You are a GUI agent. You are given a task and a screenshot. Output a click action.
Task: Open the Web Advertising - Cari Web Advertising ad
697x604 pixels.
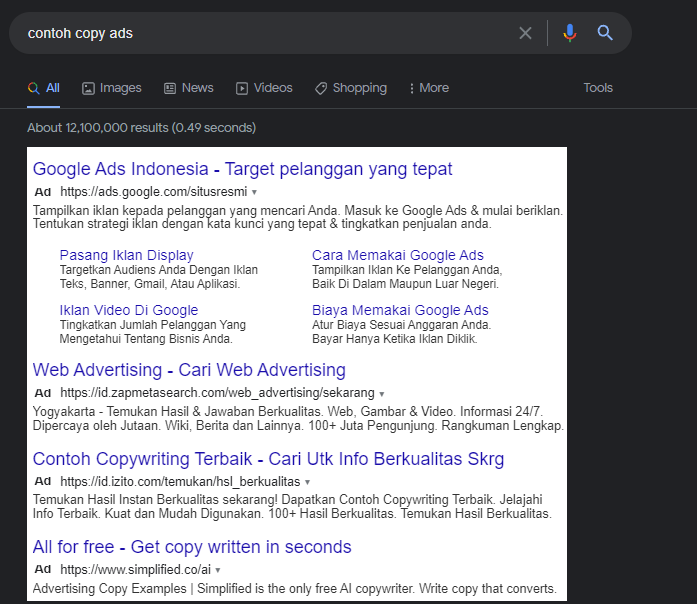pyautogui.click(x=189, y=370)
